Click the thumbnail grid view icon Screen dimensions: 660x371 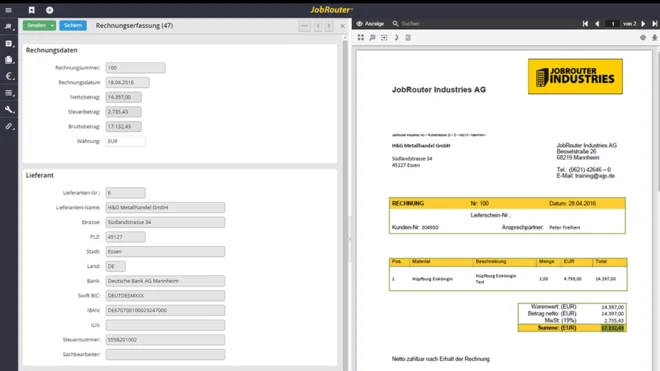[x=361, y=37]
